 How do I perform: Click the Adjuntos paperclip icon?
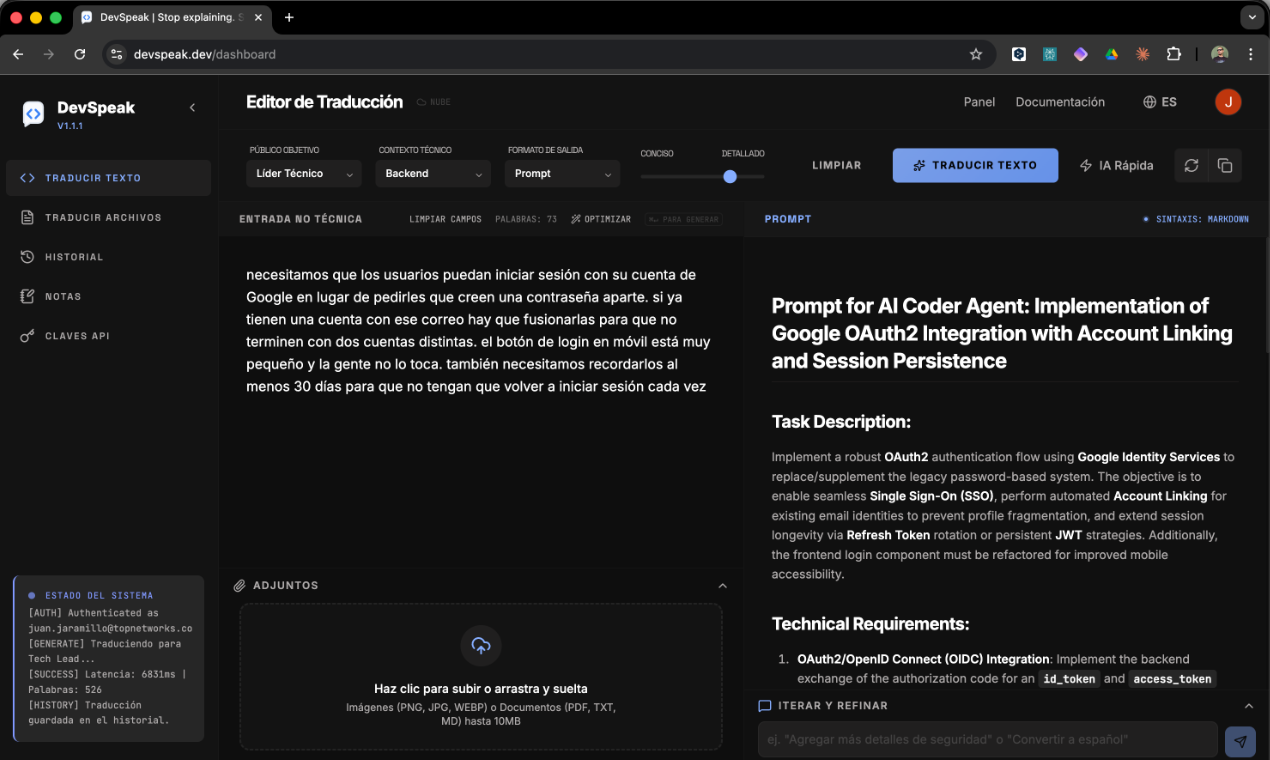pos(239,586)
